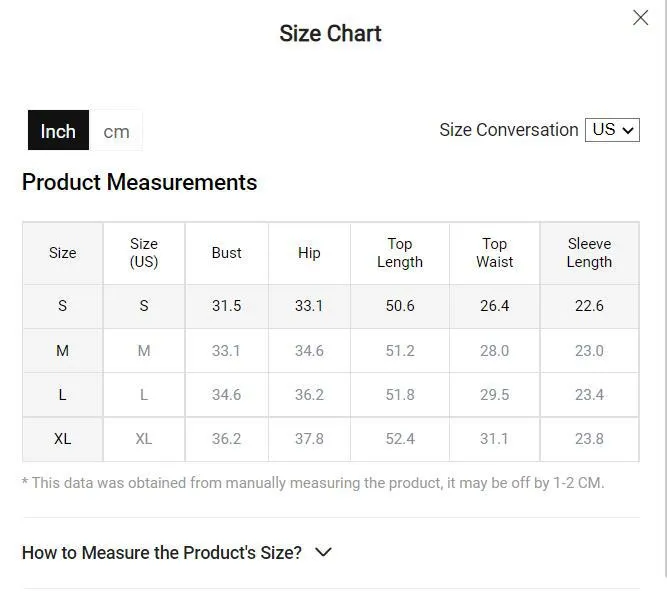This screenshot has height=599, width=667.
Task: Click the Top Length column header
Action: pyautogui.click(x=400, y=253)
